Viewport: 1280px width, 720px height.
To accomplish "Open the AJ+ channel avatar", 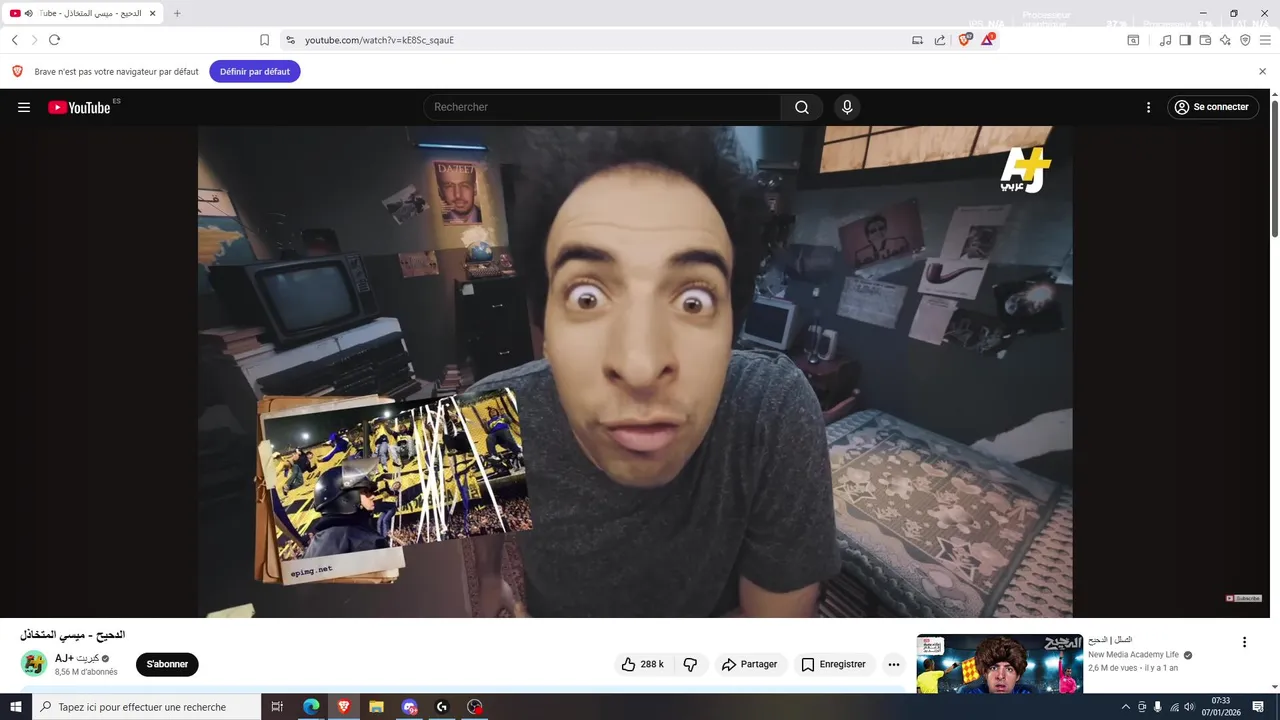I will tap(34, 664).
